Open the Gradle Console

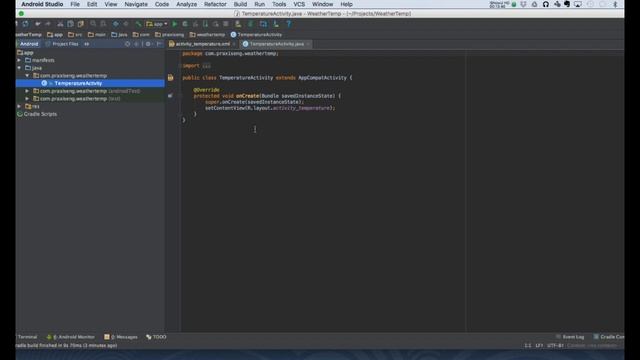[x=609, y=337]
